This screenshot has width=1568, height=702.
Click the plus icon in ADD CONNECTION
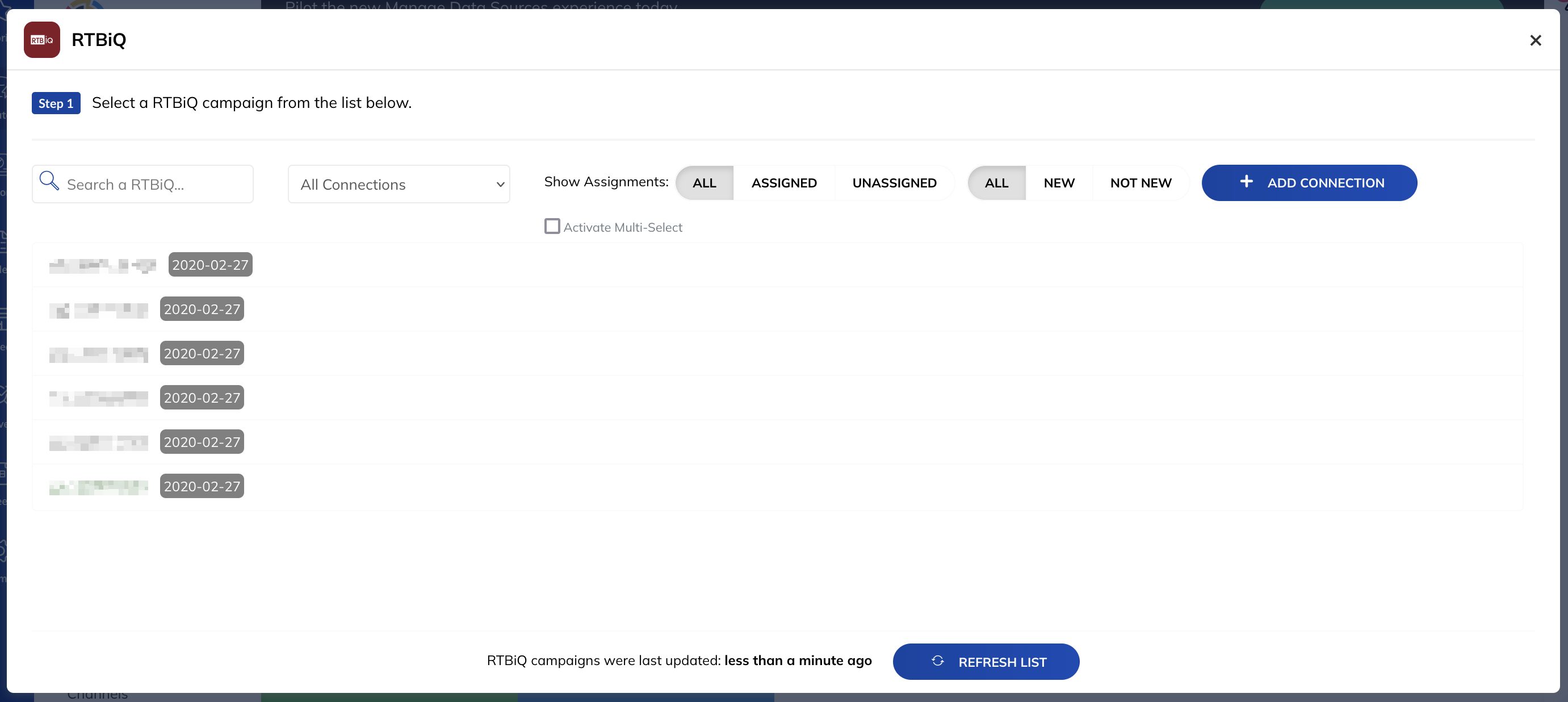tap(1246, 181)
